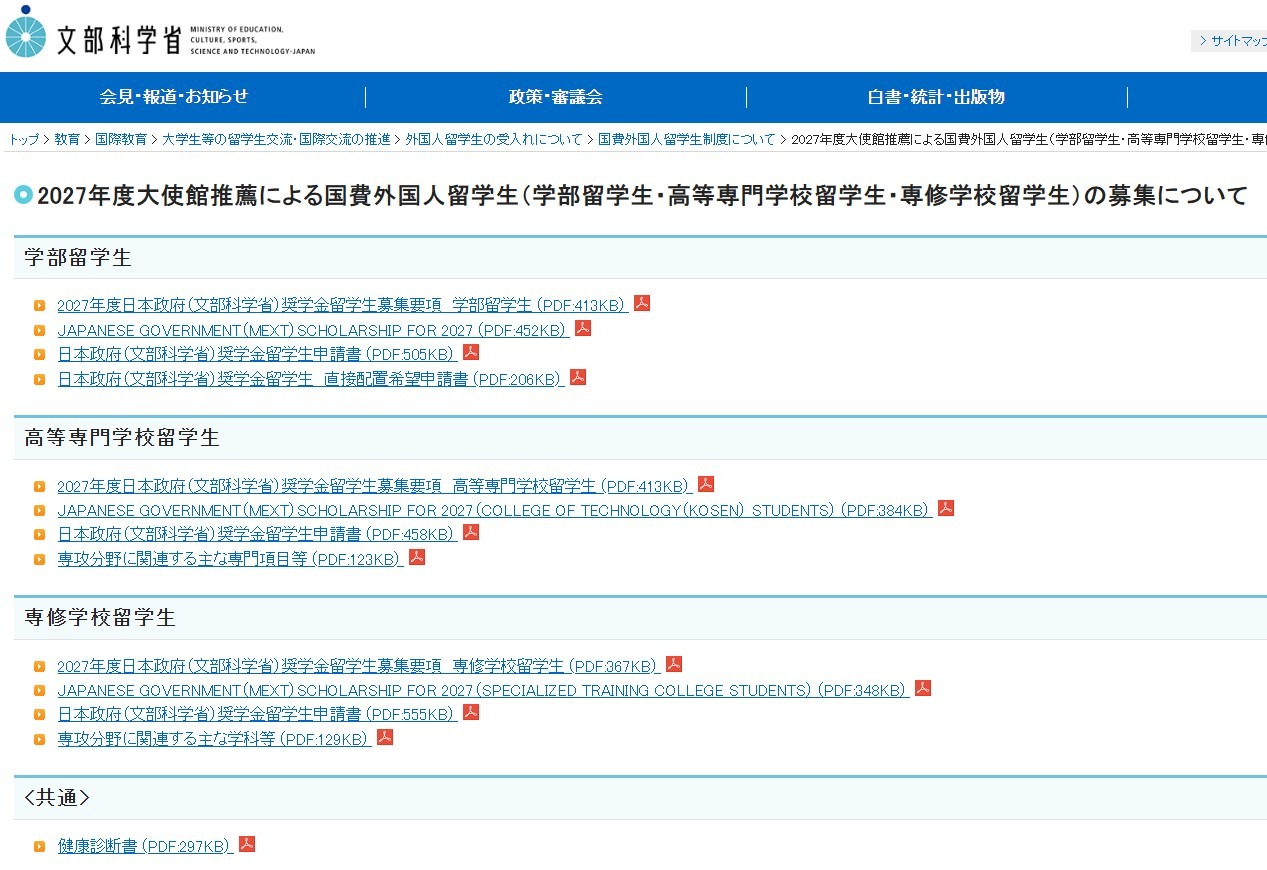
Task: Open PDF icon beside 健康診断書
Action: point(245,843)
